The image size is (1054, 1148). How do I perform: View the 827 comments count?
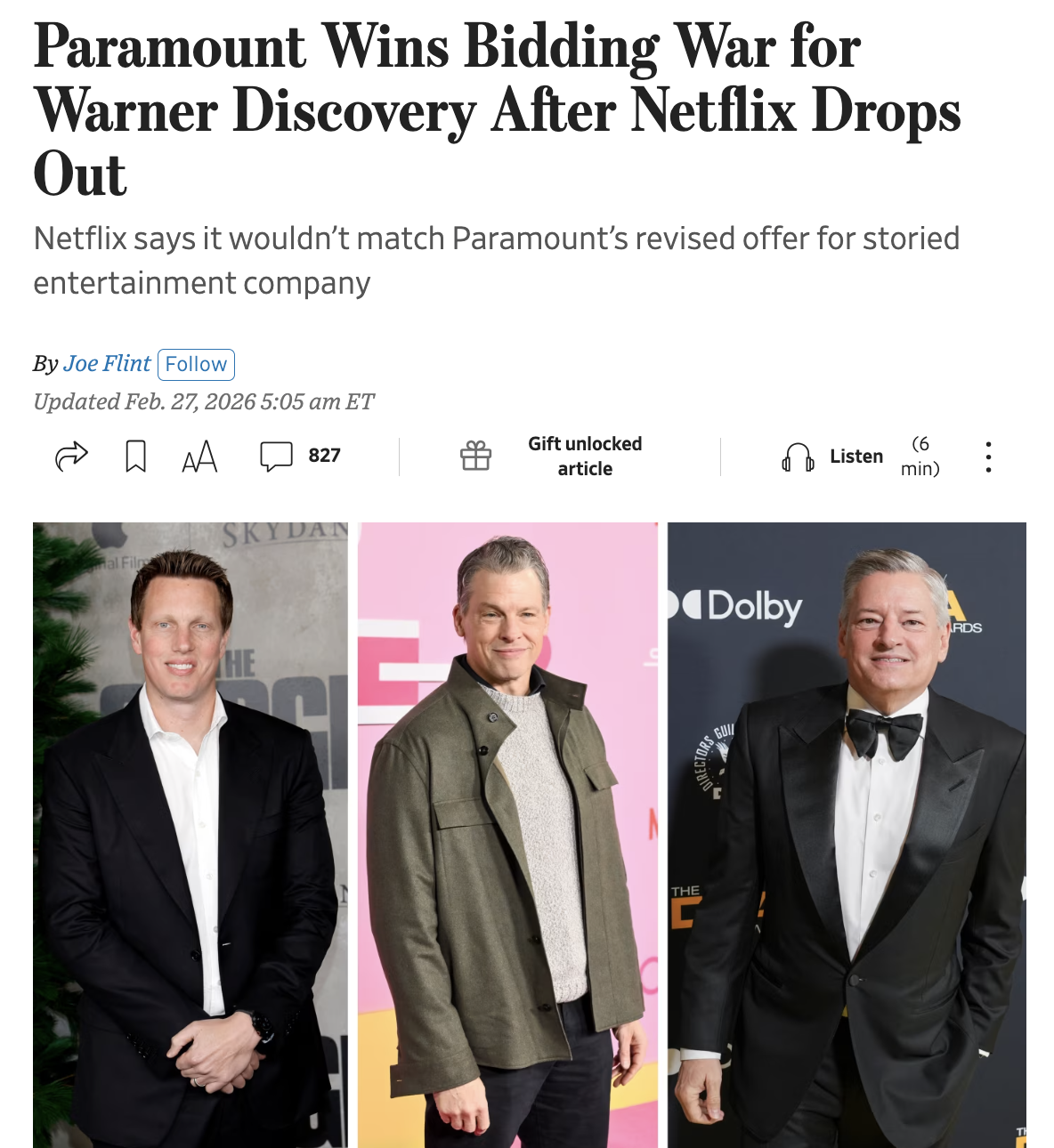[324, 456]
